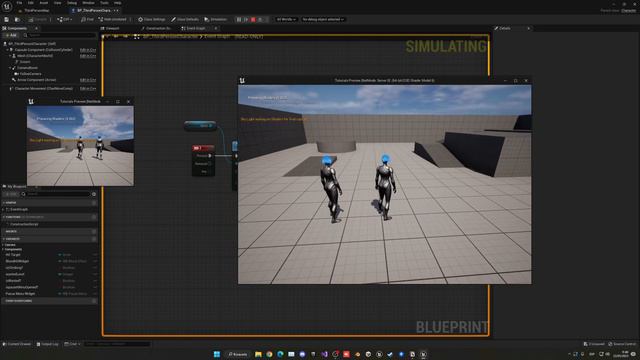Viewport: 640px width, 360px height.
Task: Open the File menu
Action: click(19, 3)
